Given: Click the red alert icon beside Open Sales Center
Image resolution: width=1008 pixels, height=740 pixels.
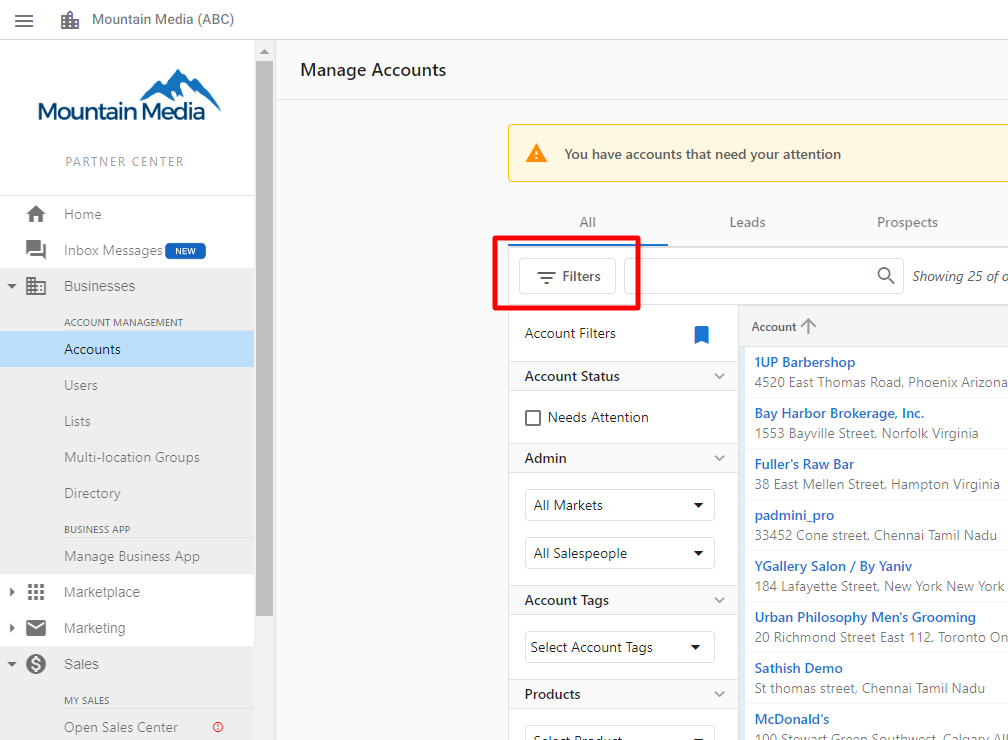Looking at the screenshot, I should click(x=218, y=727).
